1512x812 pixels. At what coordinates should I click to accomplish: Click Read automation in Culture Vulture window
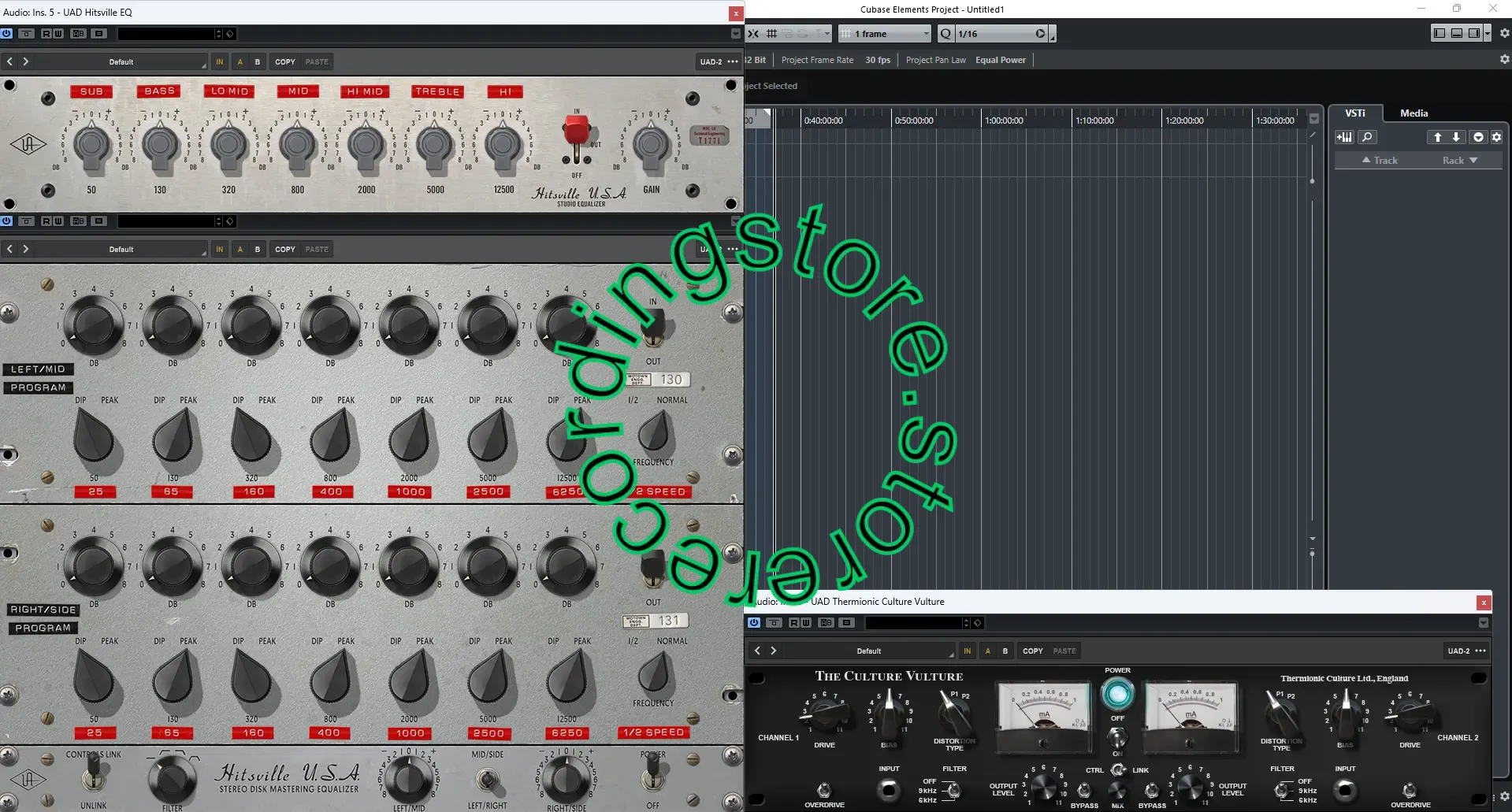[x=794, y=623]
